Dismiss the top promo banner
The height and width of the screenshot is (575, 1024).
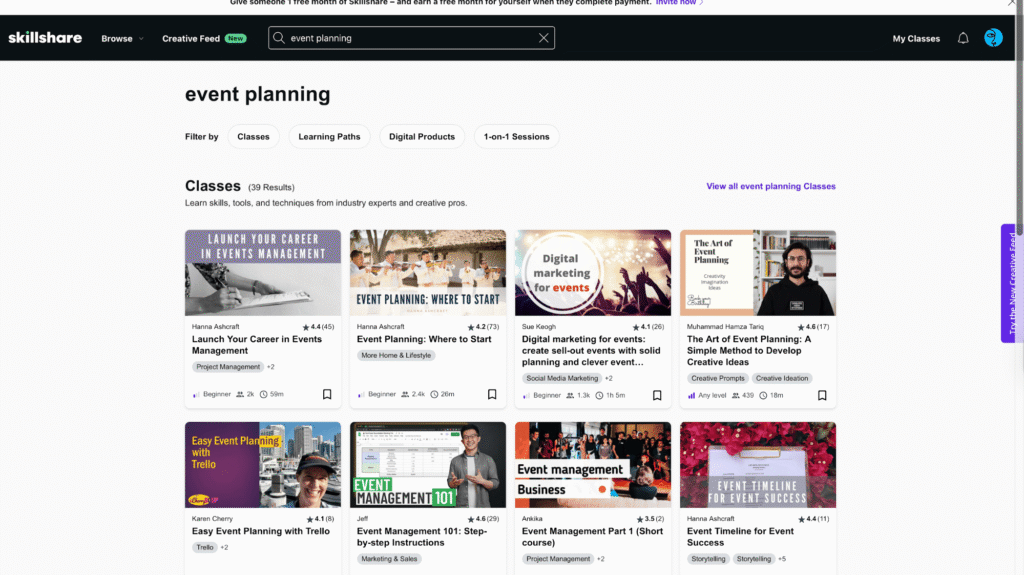pos(1012,3)
